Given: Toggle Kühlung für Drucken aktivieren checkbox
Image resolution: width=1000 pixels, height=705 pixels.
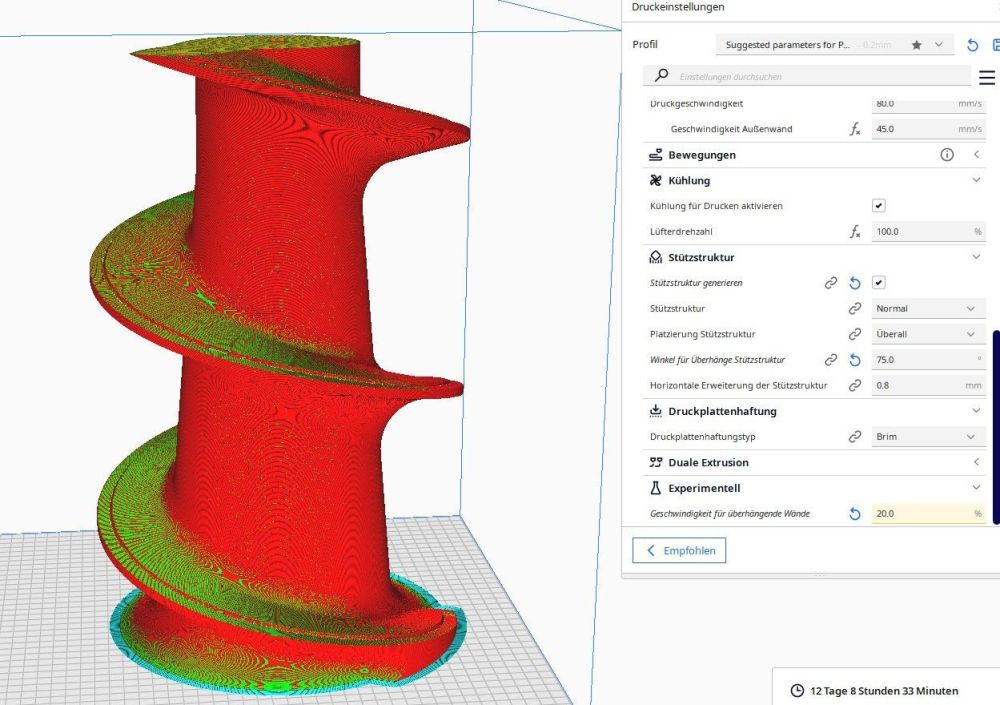Looking at the screenshot, I should [x=878, y=205].
